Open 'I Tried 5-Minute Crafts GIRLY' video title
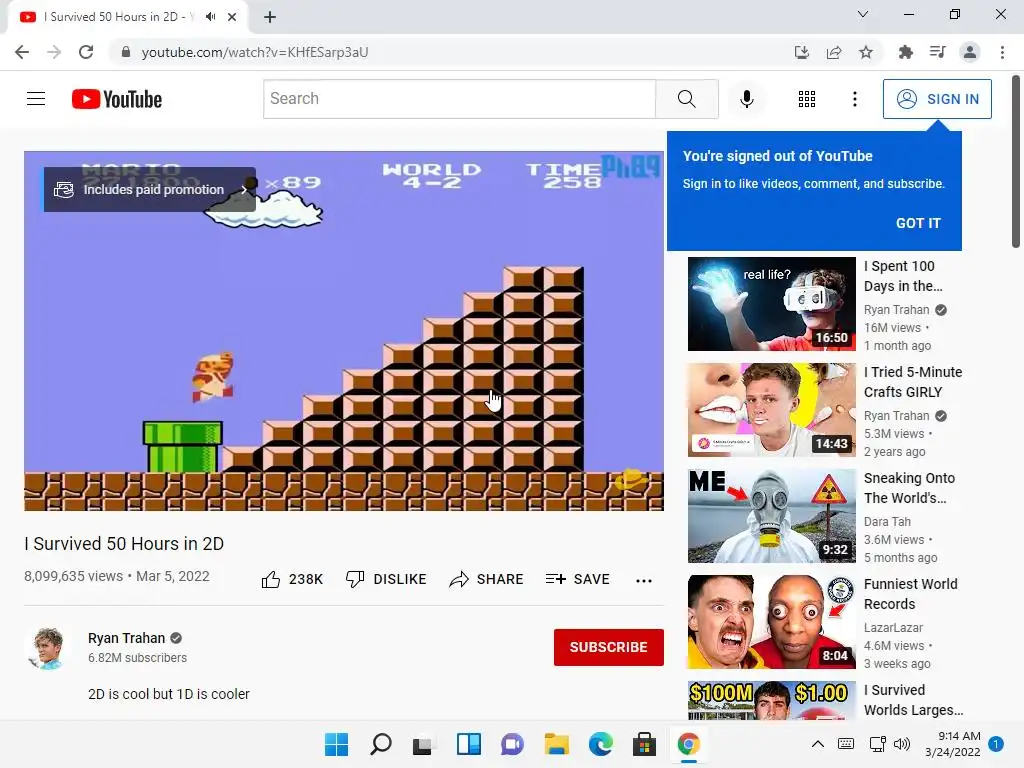Image resolution: width=1024 pixels, height=768 pixels. point(913,382)
